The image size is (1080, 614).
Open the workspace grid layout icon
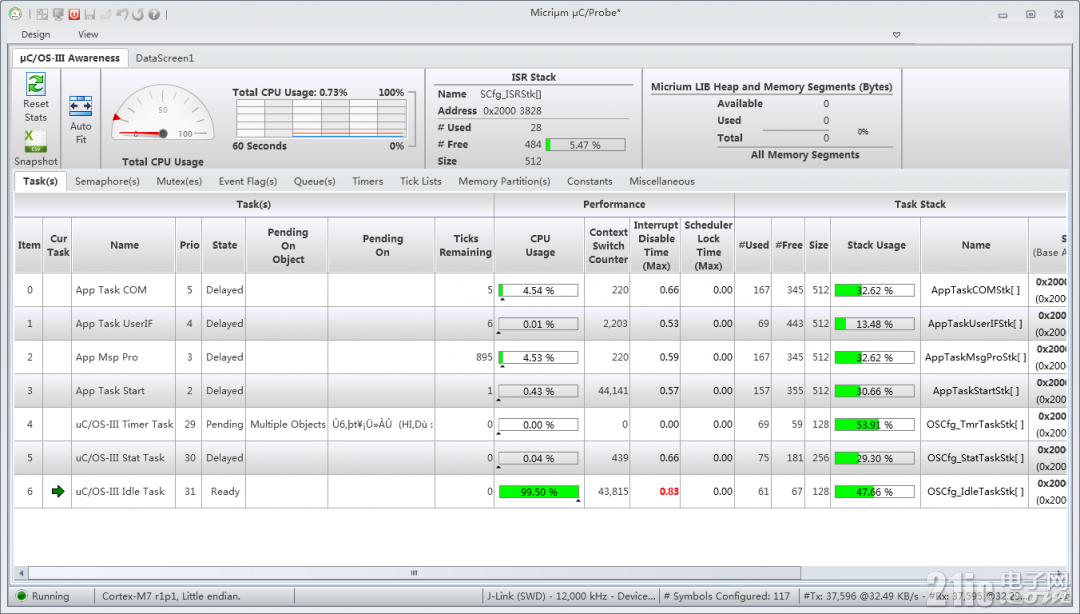(x=43, y=14)
